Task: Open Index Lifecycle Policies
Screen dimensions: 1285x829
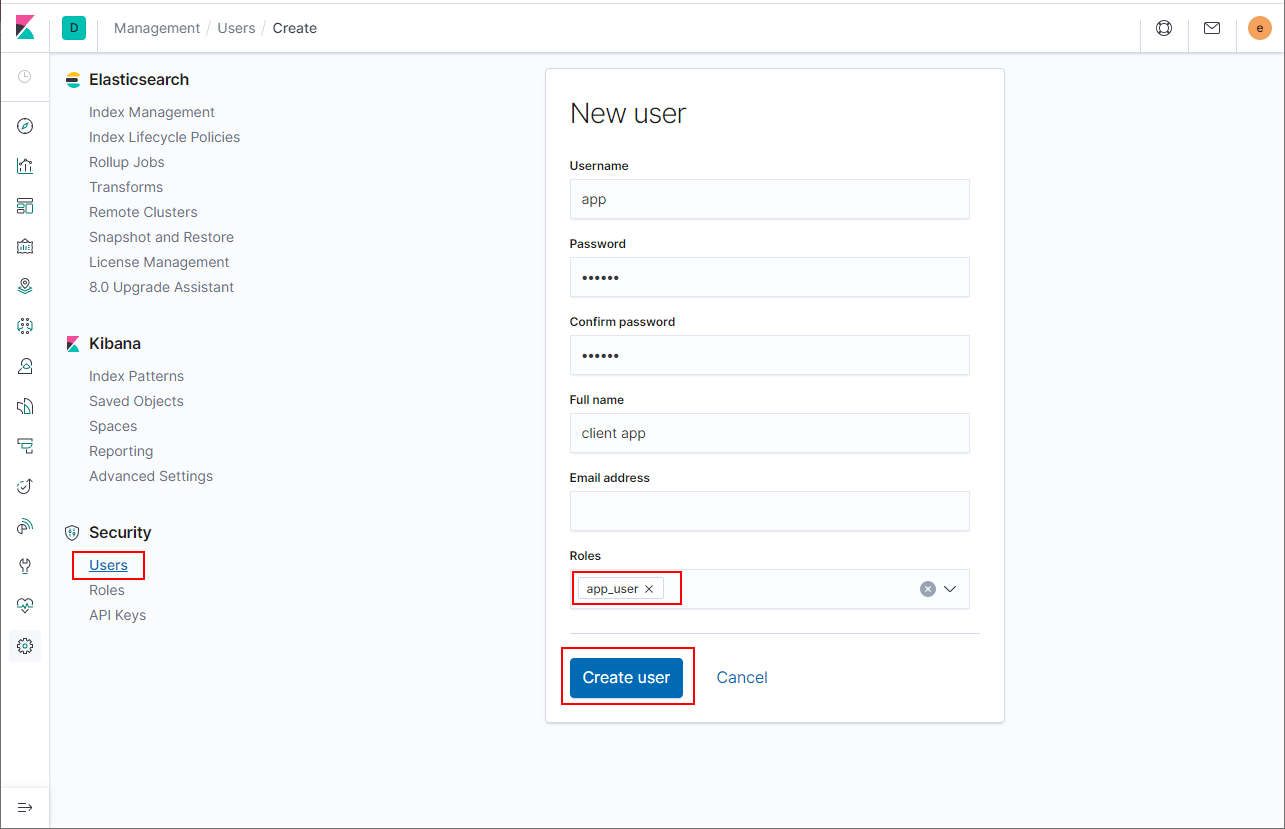Action: [164, 137]
